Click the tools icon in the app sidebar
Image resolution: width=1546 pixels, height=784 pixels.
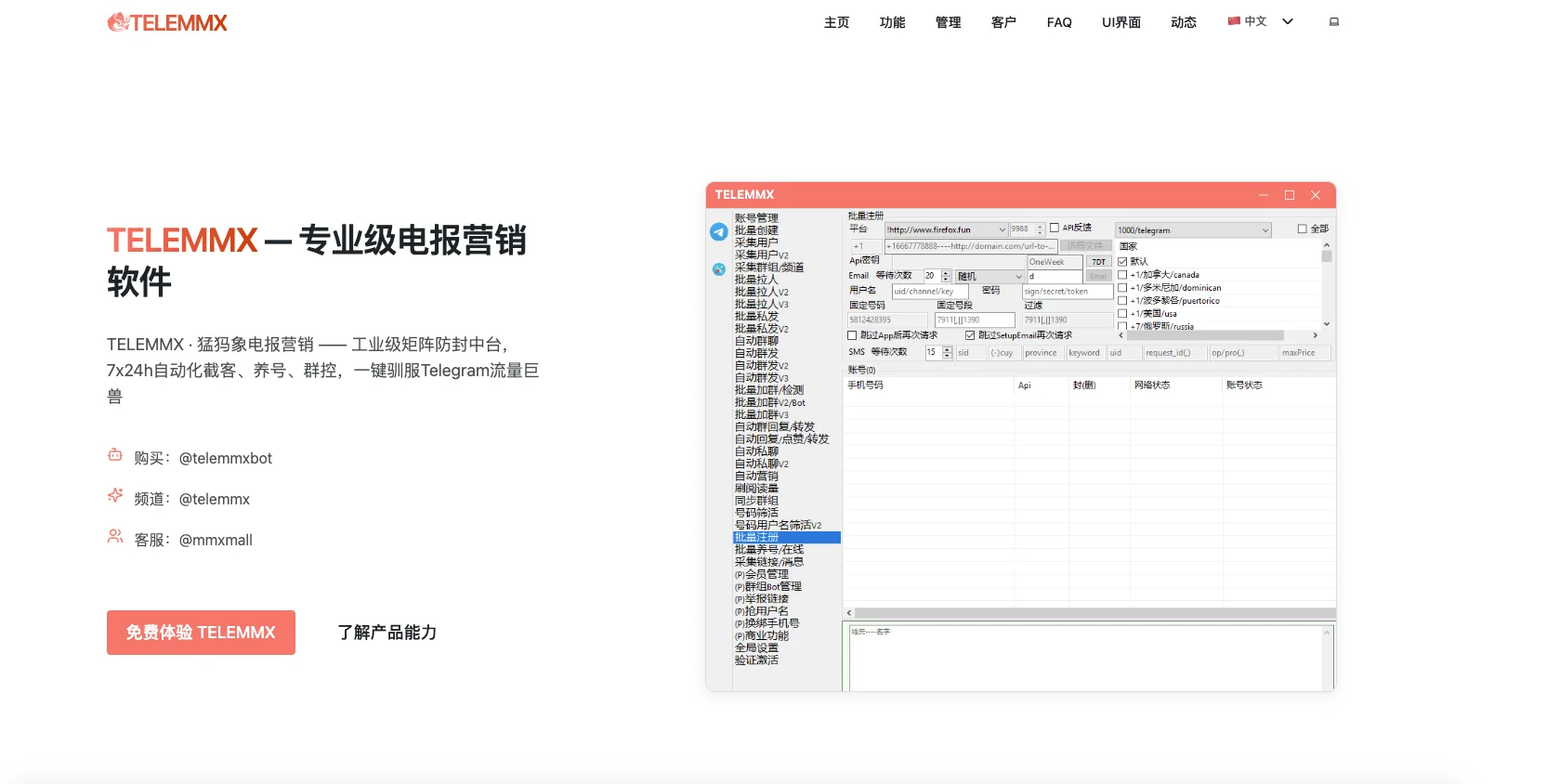pyautogui.click(x=718, y=269)
